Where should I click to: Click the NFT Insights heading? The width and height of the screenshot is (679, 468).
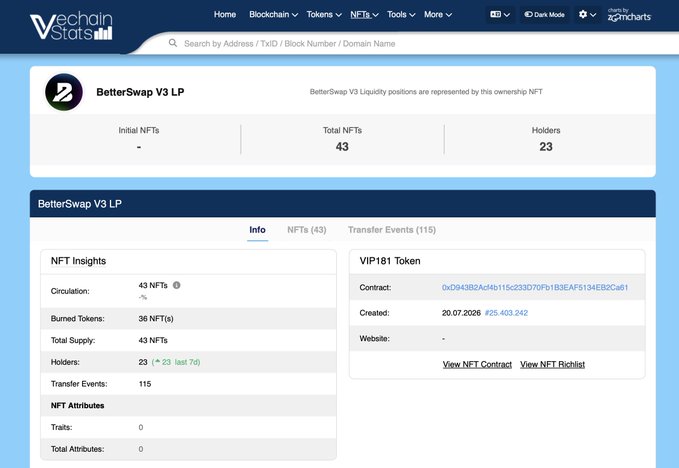78,261
